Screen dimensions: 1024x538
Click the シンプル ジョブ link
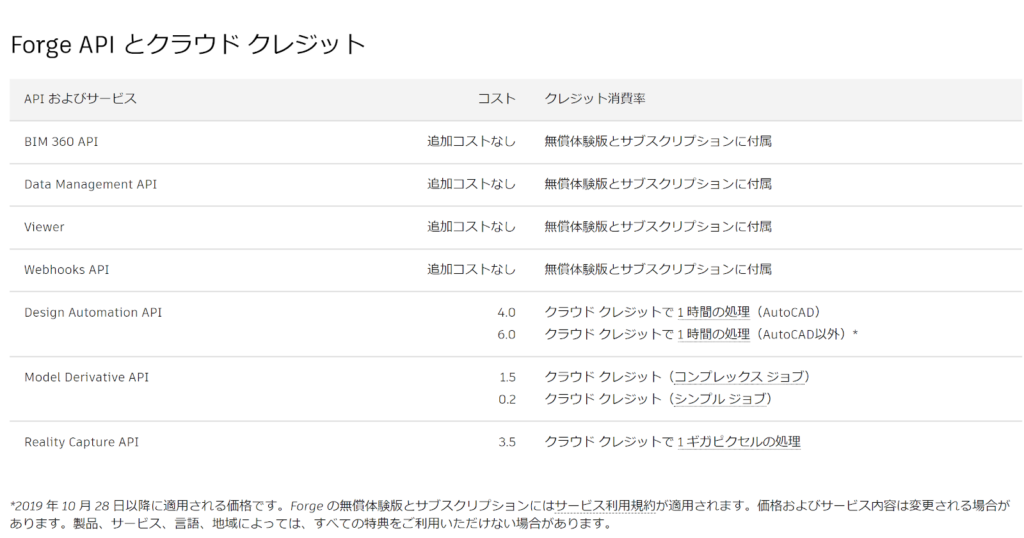pyautogui.click(x=720, y=399)
